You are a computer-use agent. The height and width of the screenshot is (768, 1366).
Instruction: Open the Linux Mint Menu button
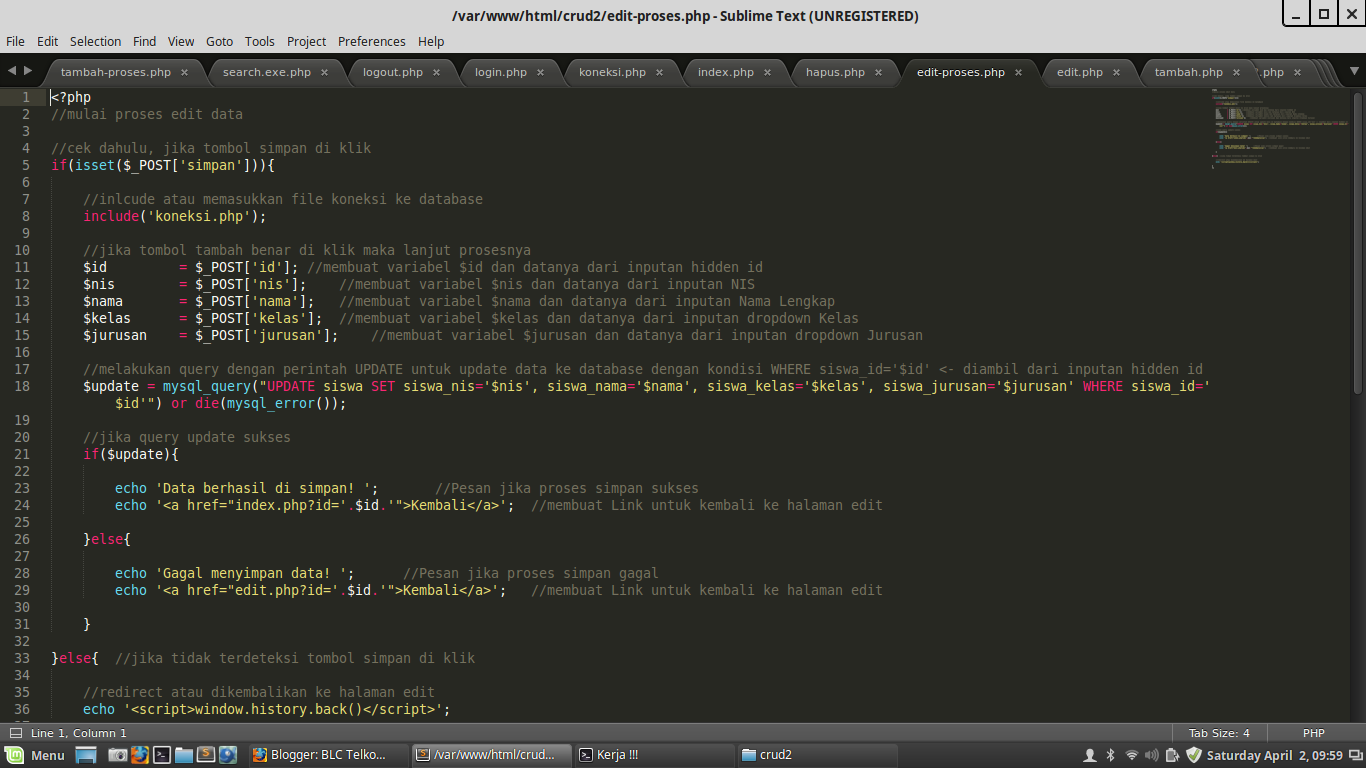pos(35,755)
